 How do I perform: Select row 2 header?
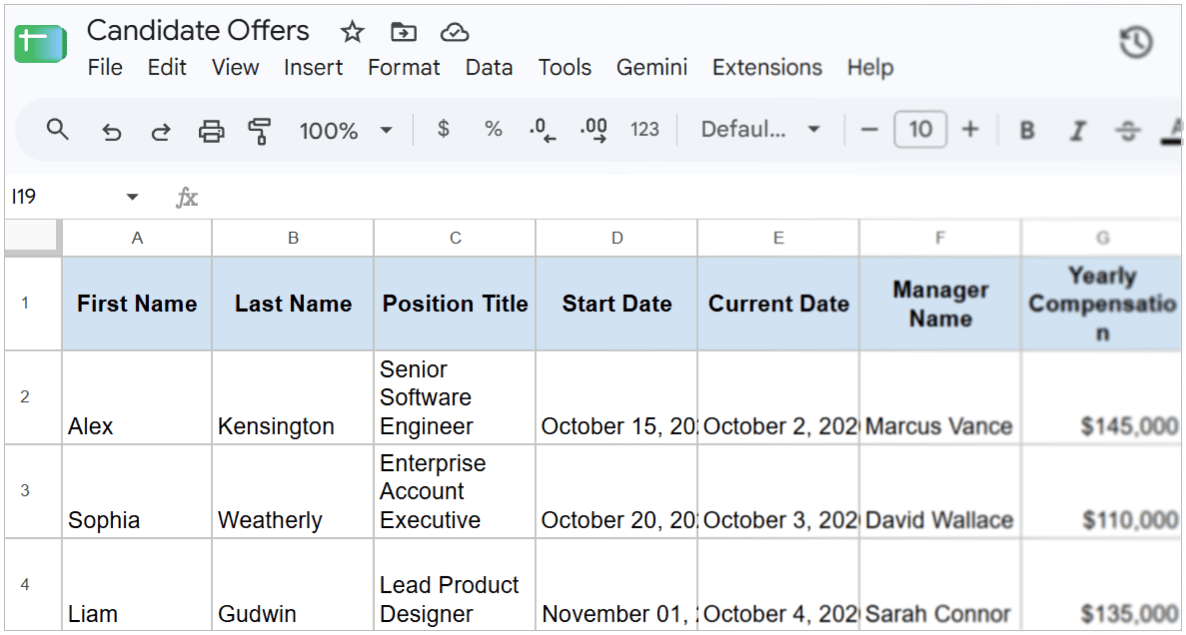pyautogui.click(x=33, y=397)
